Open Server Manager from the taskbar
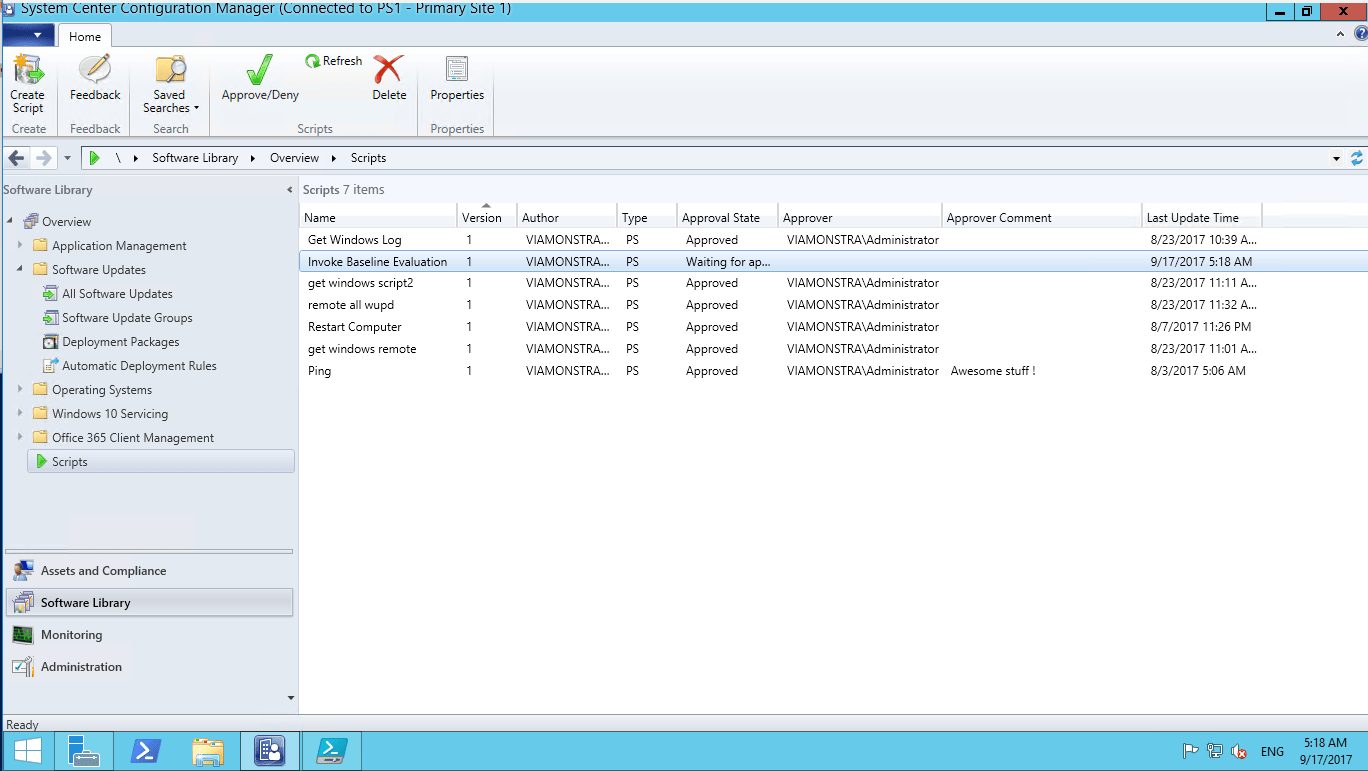Image resolution: width=1368 pixels, height=771 pixels. (82, 750)
